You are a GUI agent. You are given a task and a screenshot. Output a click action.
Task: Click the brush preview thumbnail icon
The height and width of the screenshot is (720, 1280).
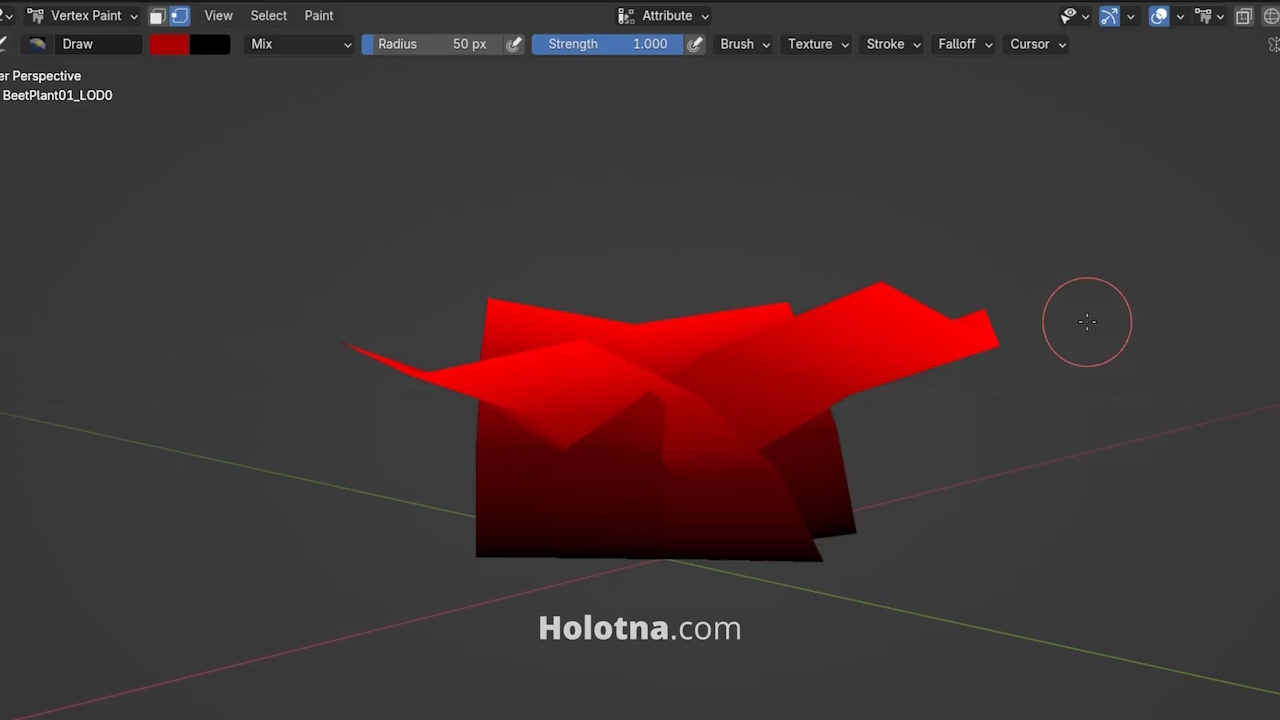(x=37, y=44)
